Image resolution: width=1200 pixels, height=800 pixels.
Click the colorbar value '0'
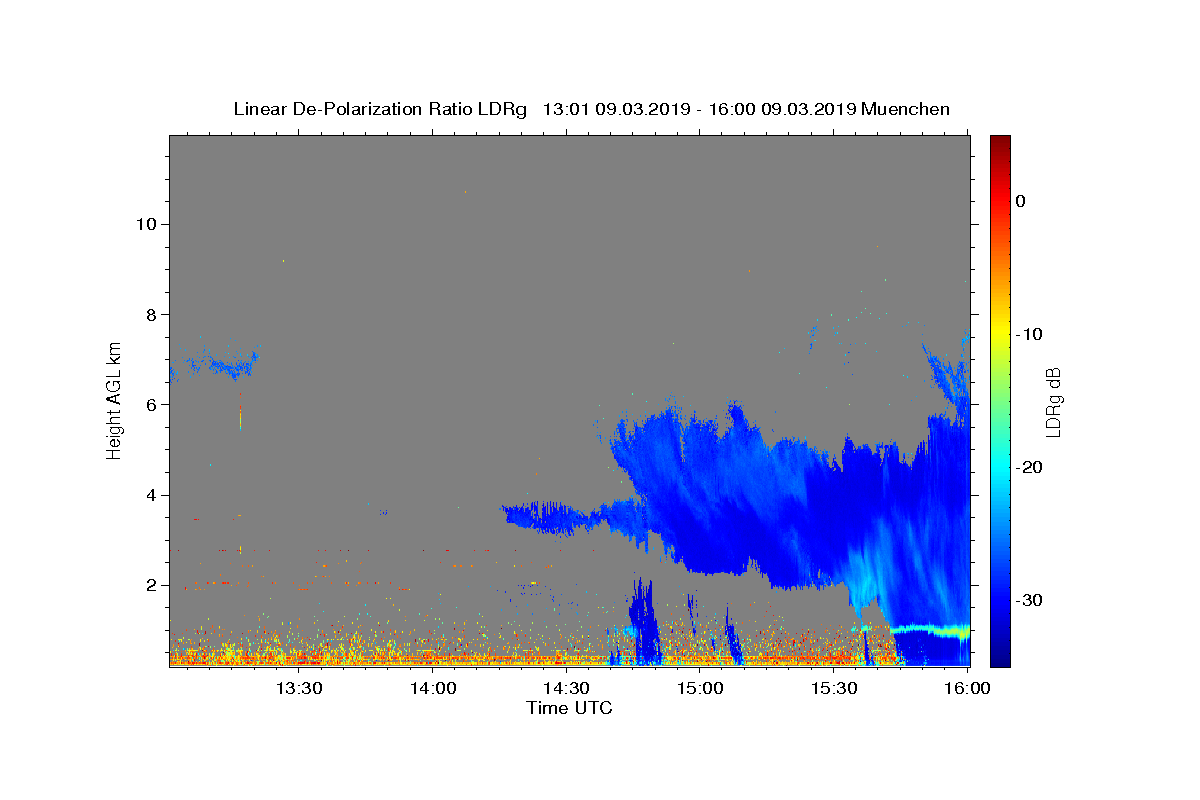tap(1020, 201)
